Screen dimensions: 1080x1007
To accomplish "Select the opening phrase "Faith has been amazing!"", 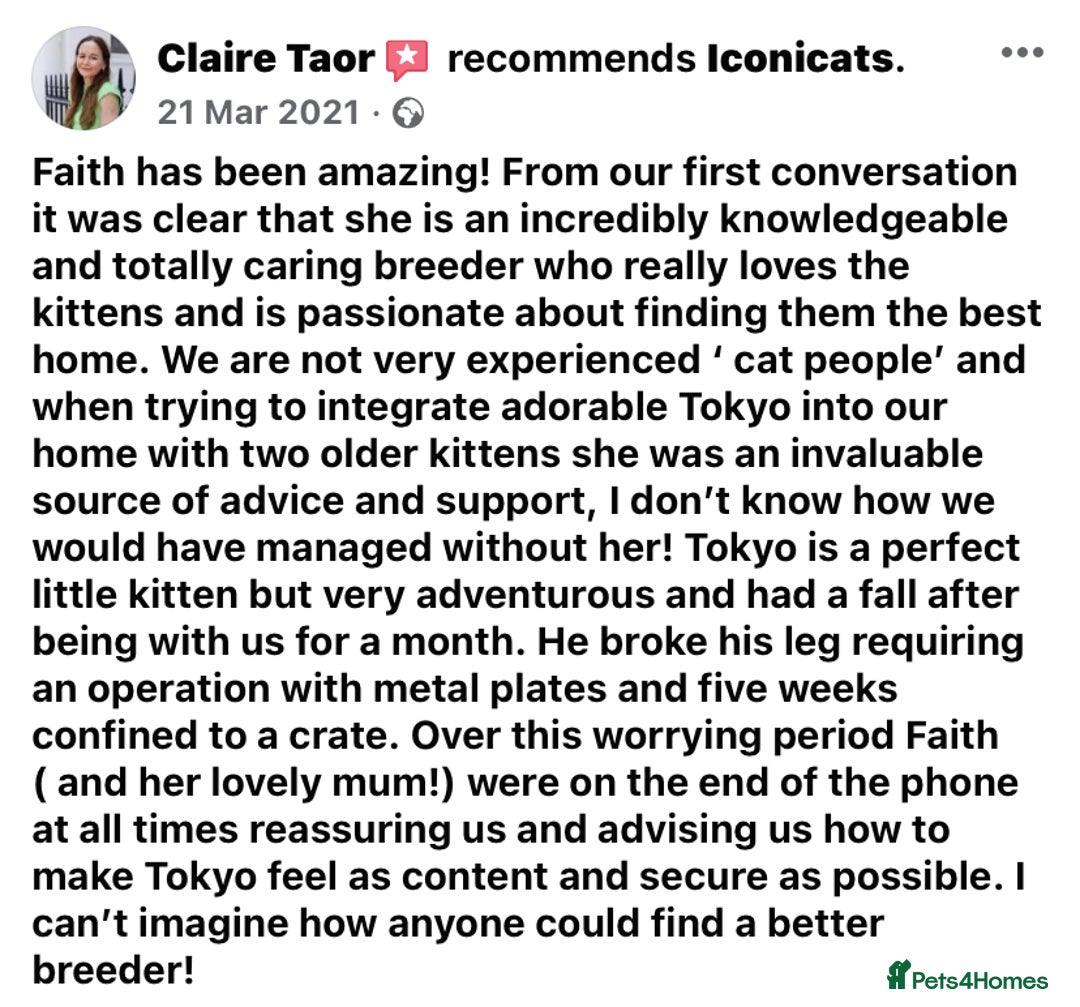I will 261,172.
